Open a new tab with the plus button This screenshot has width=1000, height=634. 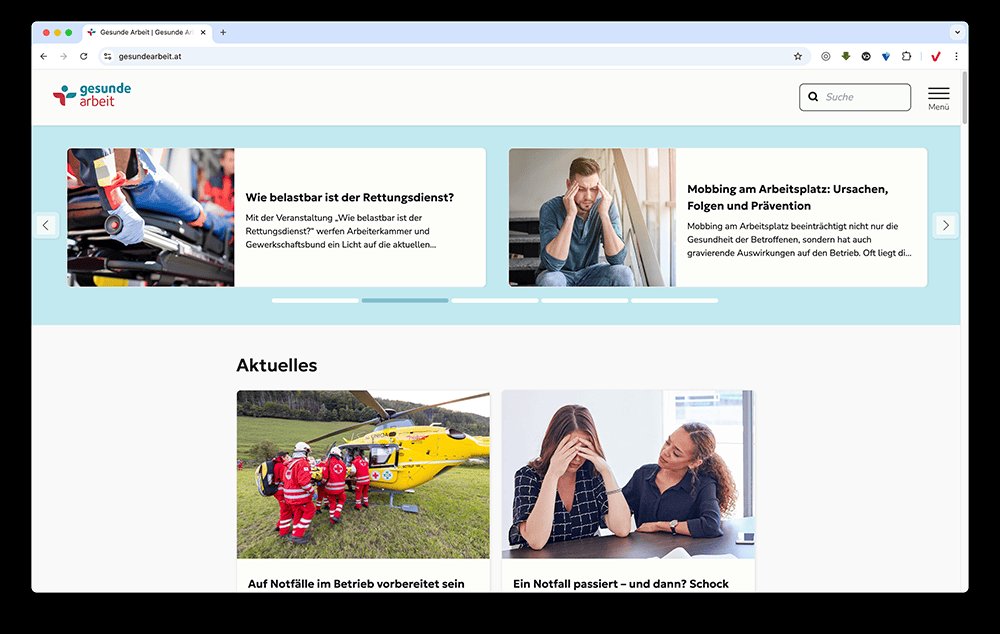click(222, 32)
